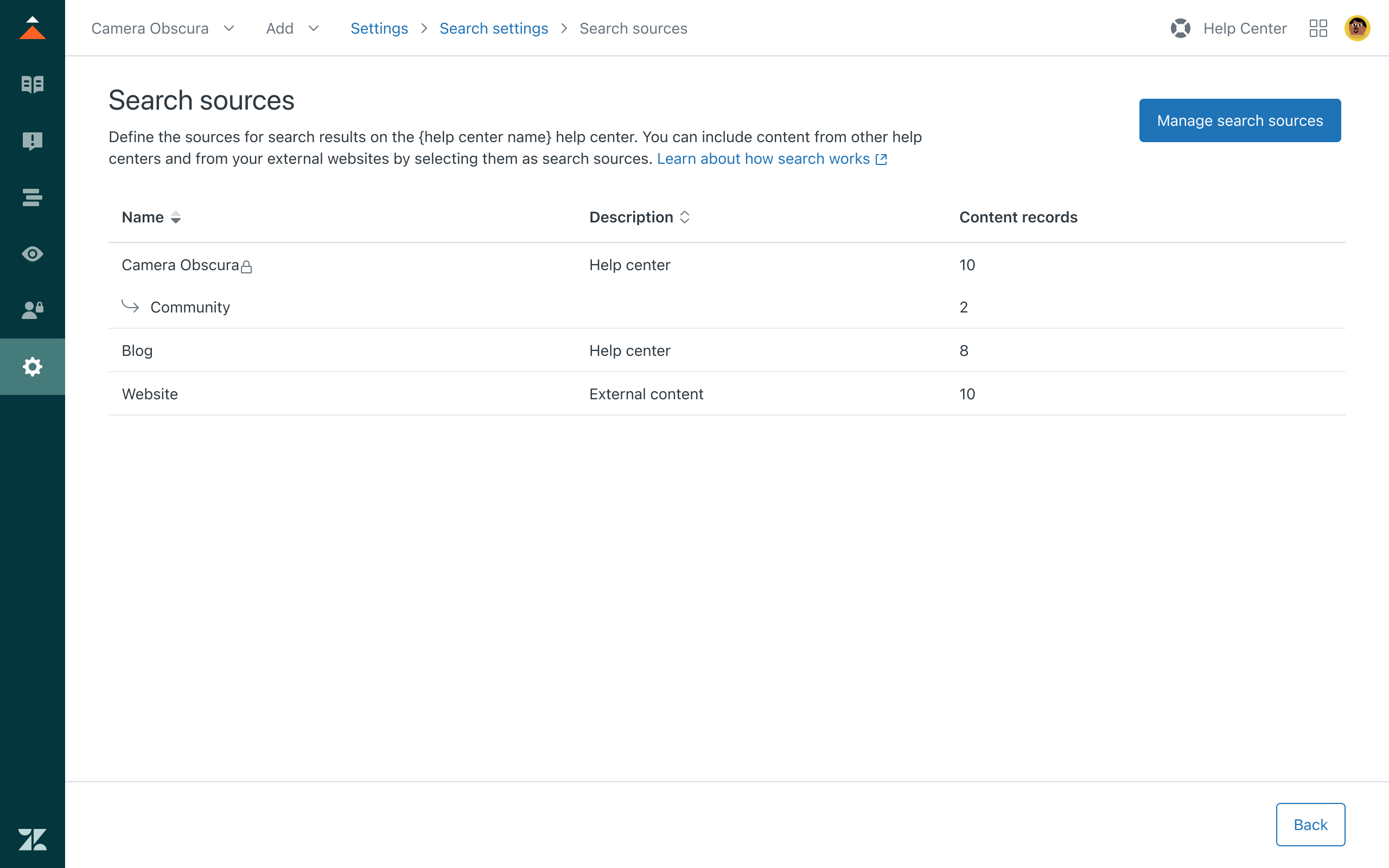The width and height of the screenshot is (1389, 868).
Task: Click the Community sub-item tree entry
Action: coord(189,307)
